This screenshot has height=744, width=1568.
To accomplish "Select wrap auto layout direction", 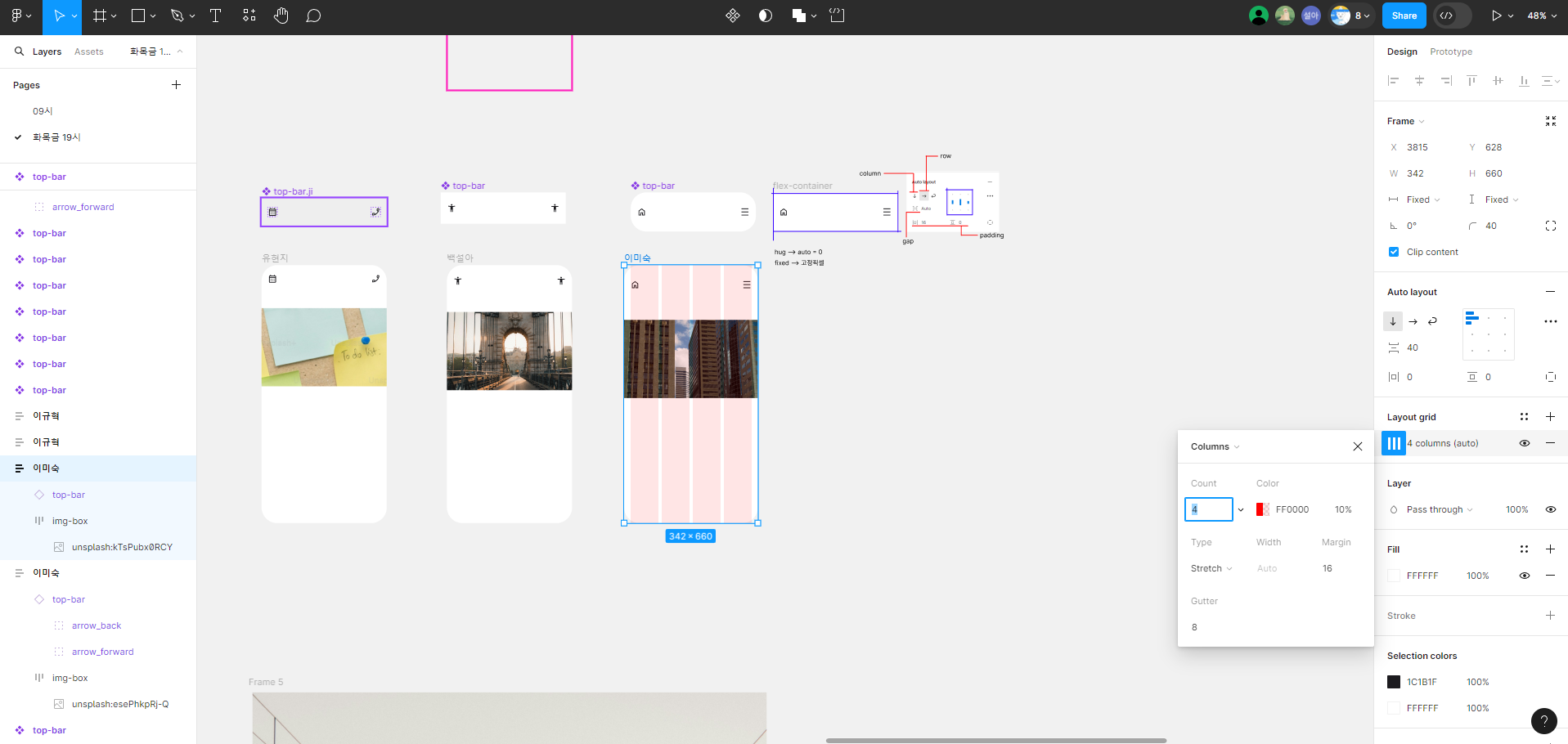I will tap(1432, 321).
